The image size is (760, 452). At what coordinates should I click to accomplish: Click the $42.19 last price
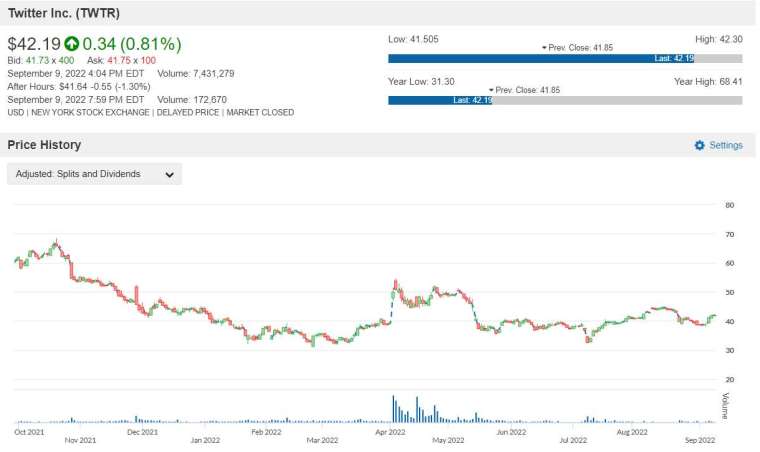click(34, 44)
